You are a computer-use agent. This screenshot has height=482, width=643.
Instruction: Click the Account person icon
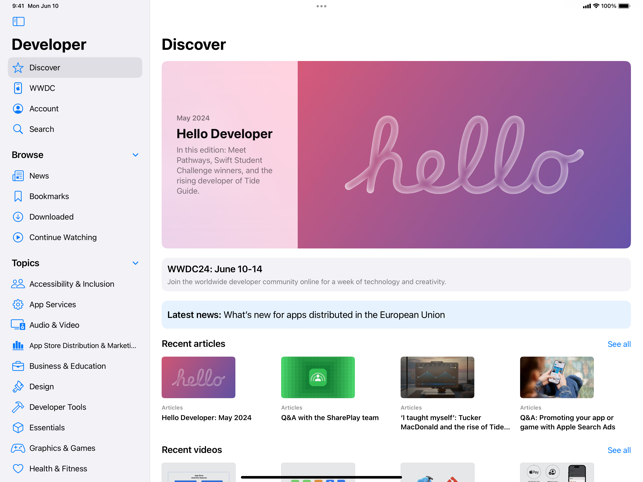click(18, 109)
